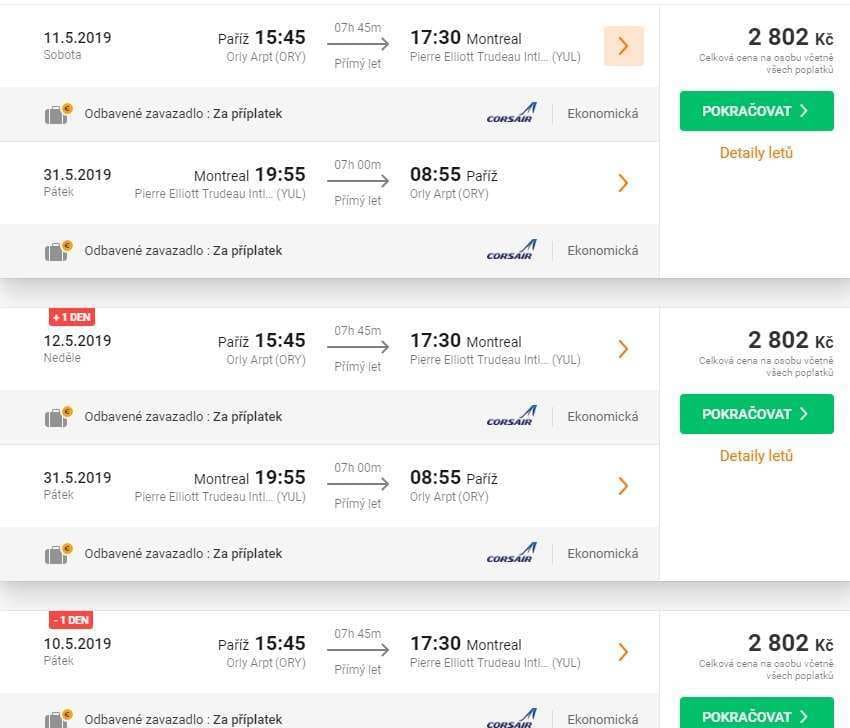
Task: Expand the second 31.5.2019 return flight chevron
Action: [x=623, y=486]
